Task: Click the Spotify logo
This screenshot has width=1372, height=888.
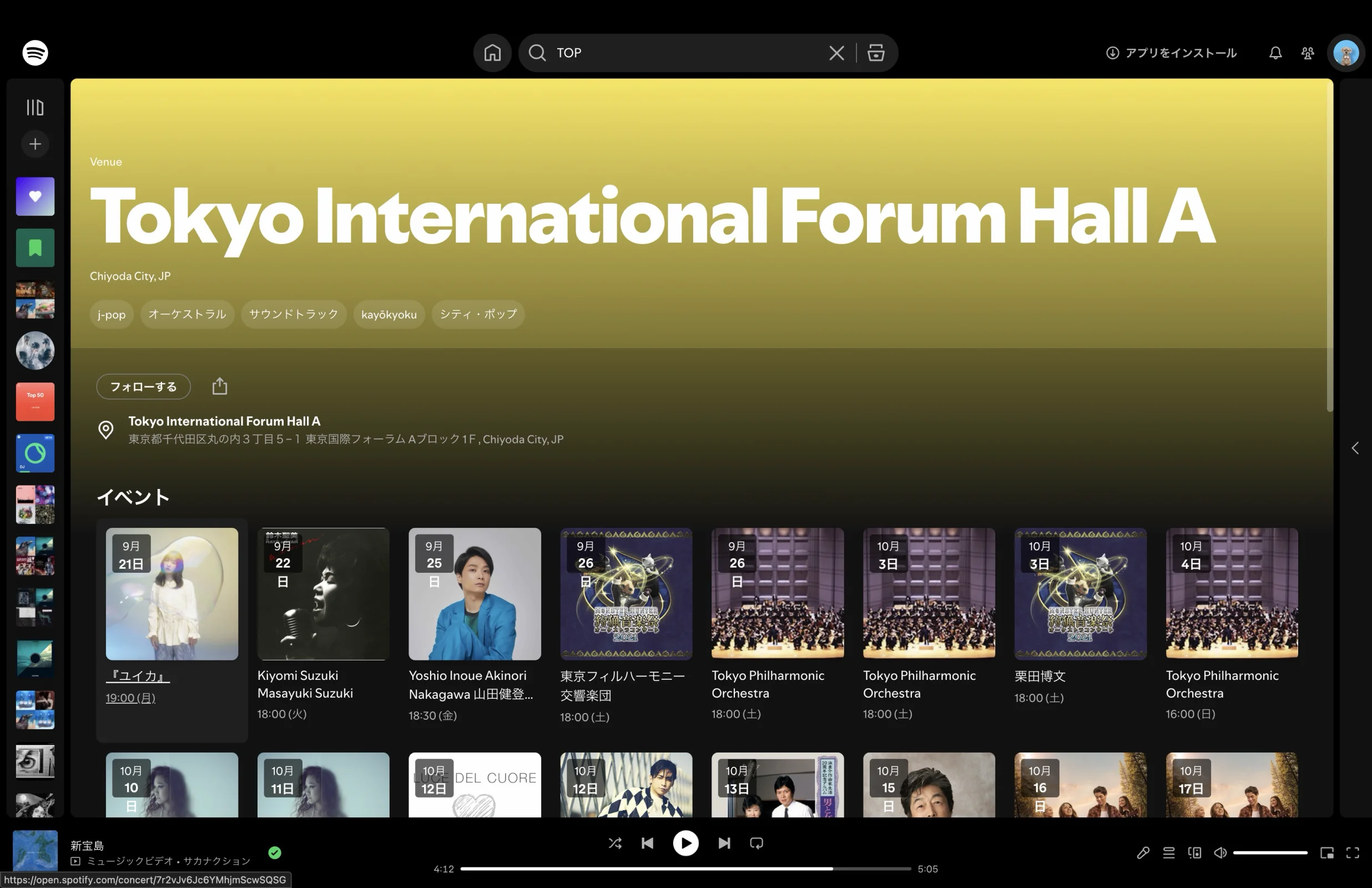Action: point(35,53)
